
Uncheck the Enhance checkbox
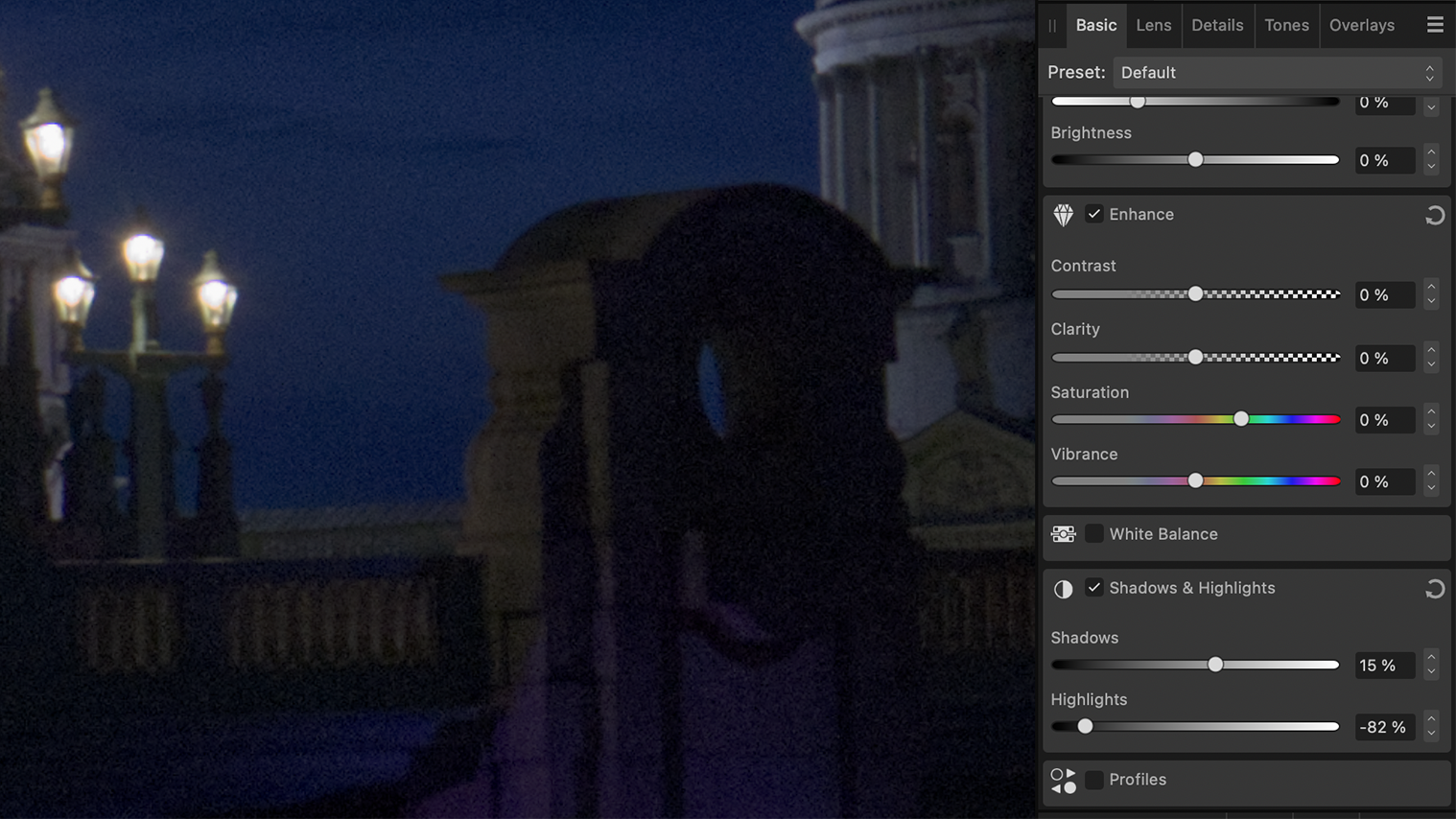point(1093,214)
